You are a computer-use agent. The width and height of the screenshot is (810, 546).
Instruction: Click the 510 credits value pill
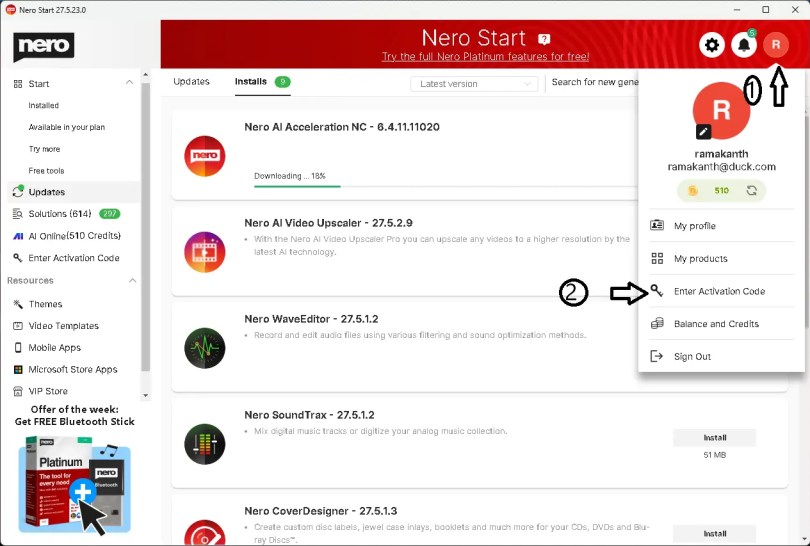coord(721,191)
